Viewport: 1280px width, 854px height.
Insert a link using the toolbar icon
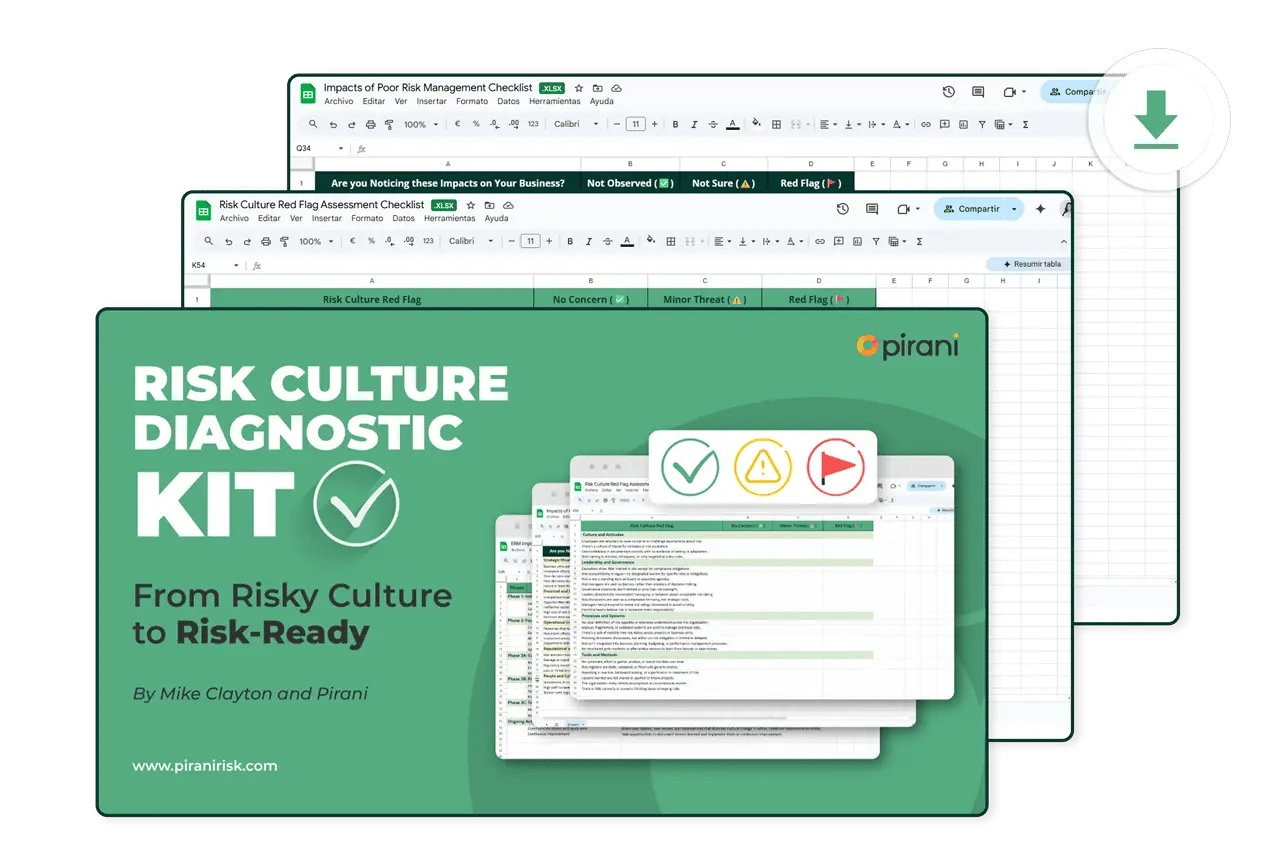click(820, 241)
